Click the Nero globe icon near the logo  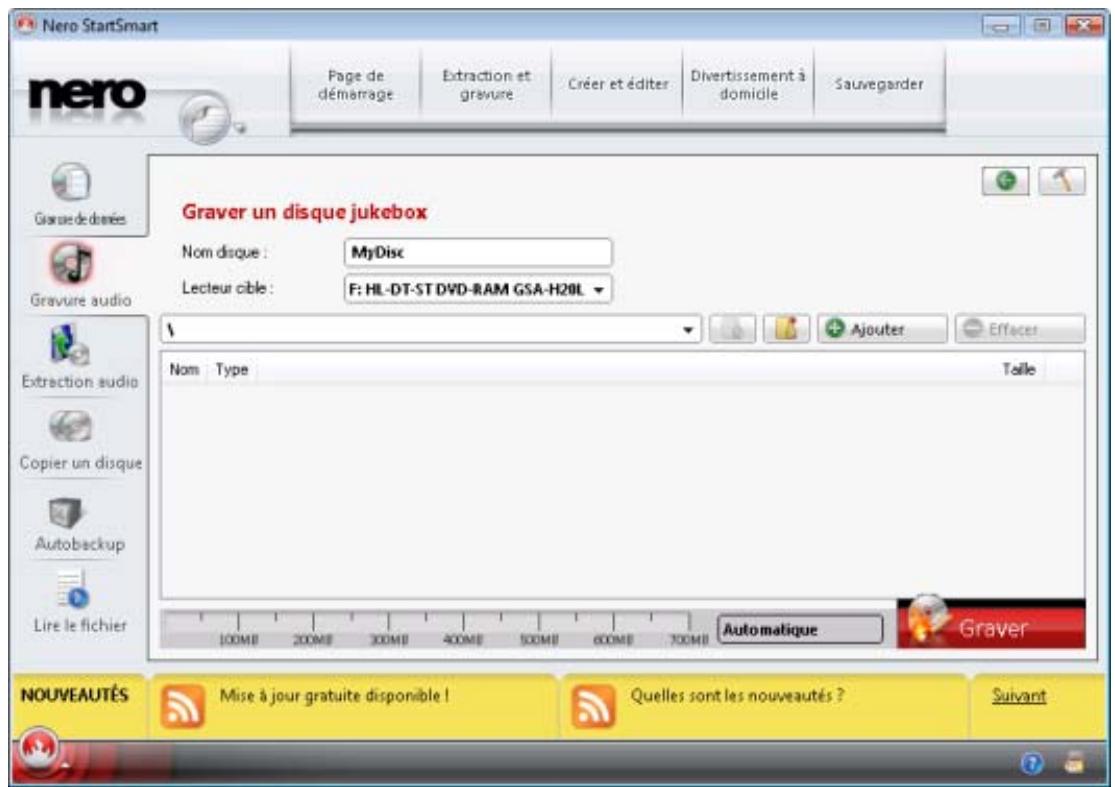[206, 117]
